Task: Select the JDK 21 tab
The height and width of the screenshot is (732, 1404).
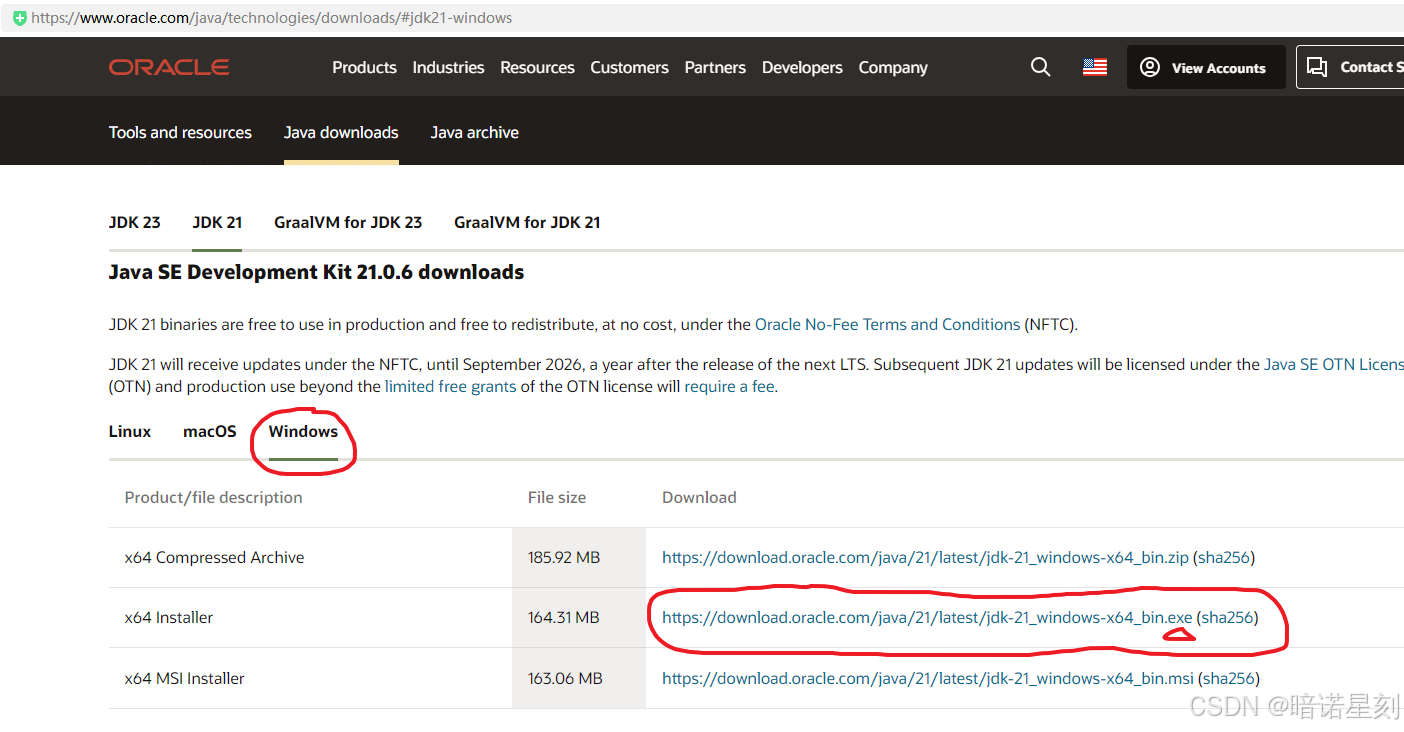Action: 217,222
